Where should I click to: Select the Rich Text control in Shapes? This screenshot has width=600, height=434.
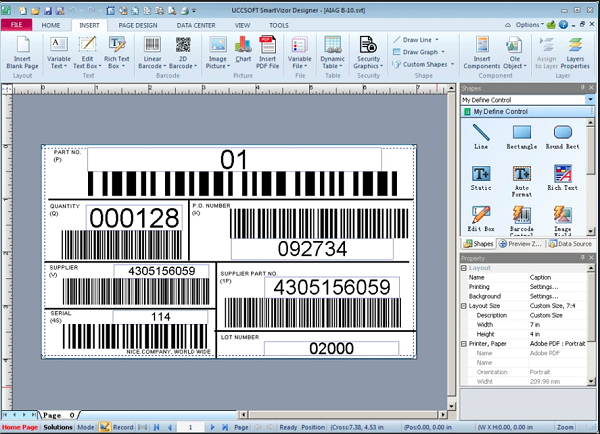tap(562, 178)
